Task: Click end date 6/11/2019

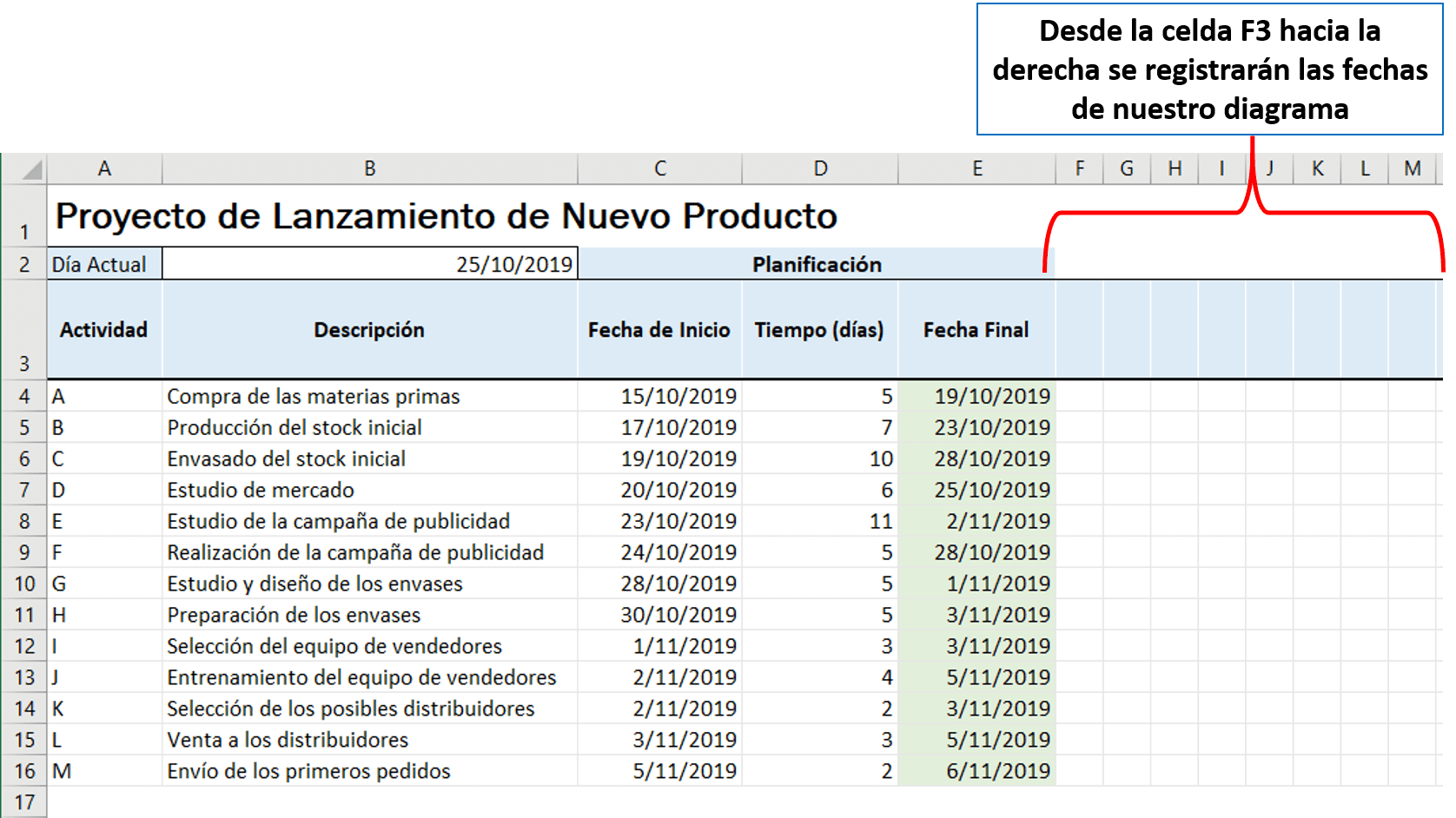Action: pyautogui.click(x=977, y=771)
